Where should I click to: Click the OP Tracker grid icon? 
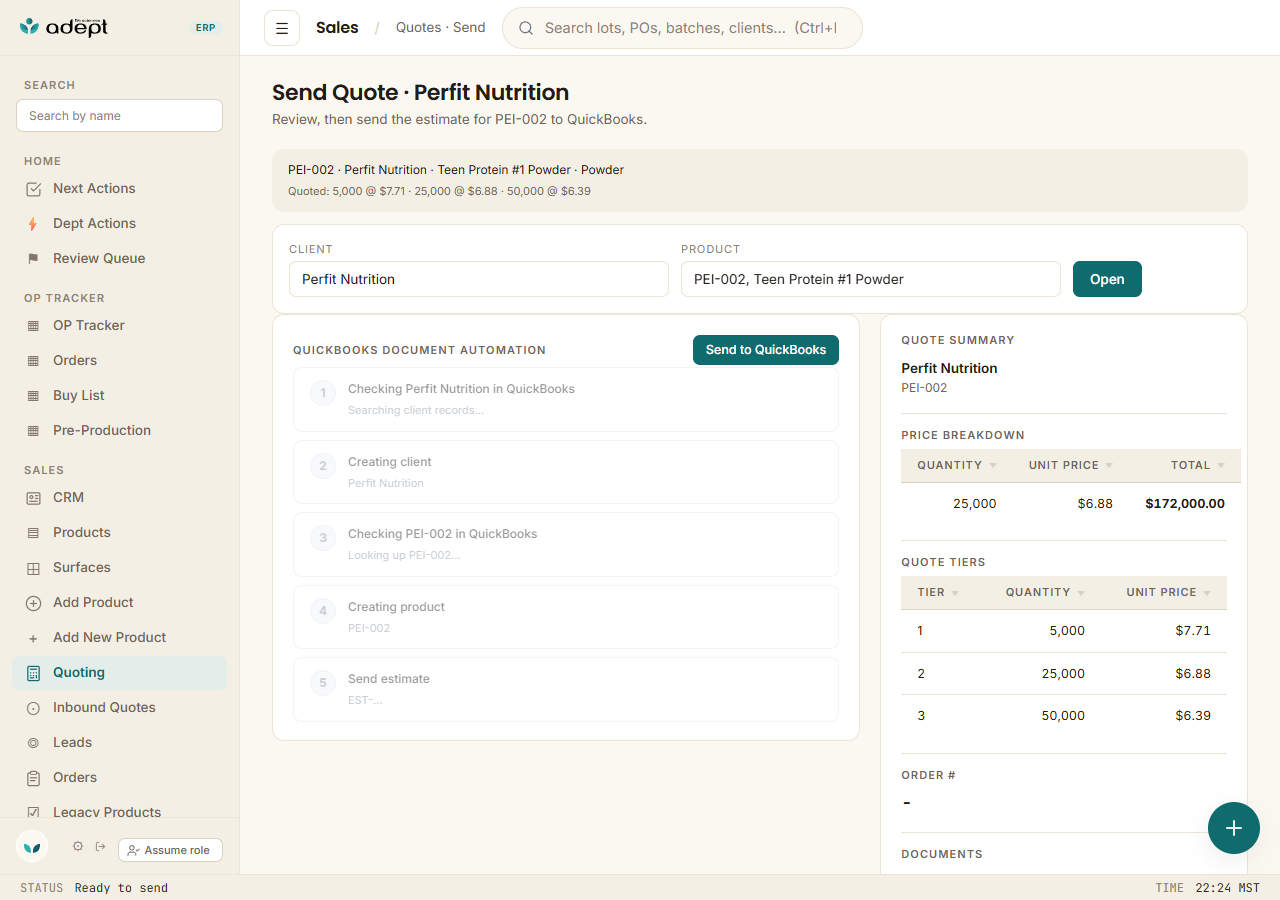click(x=33, y=326)
